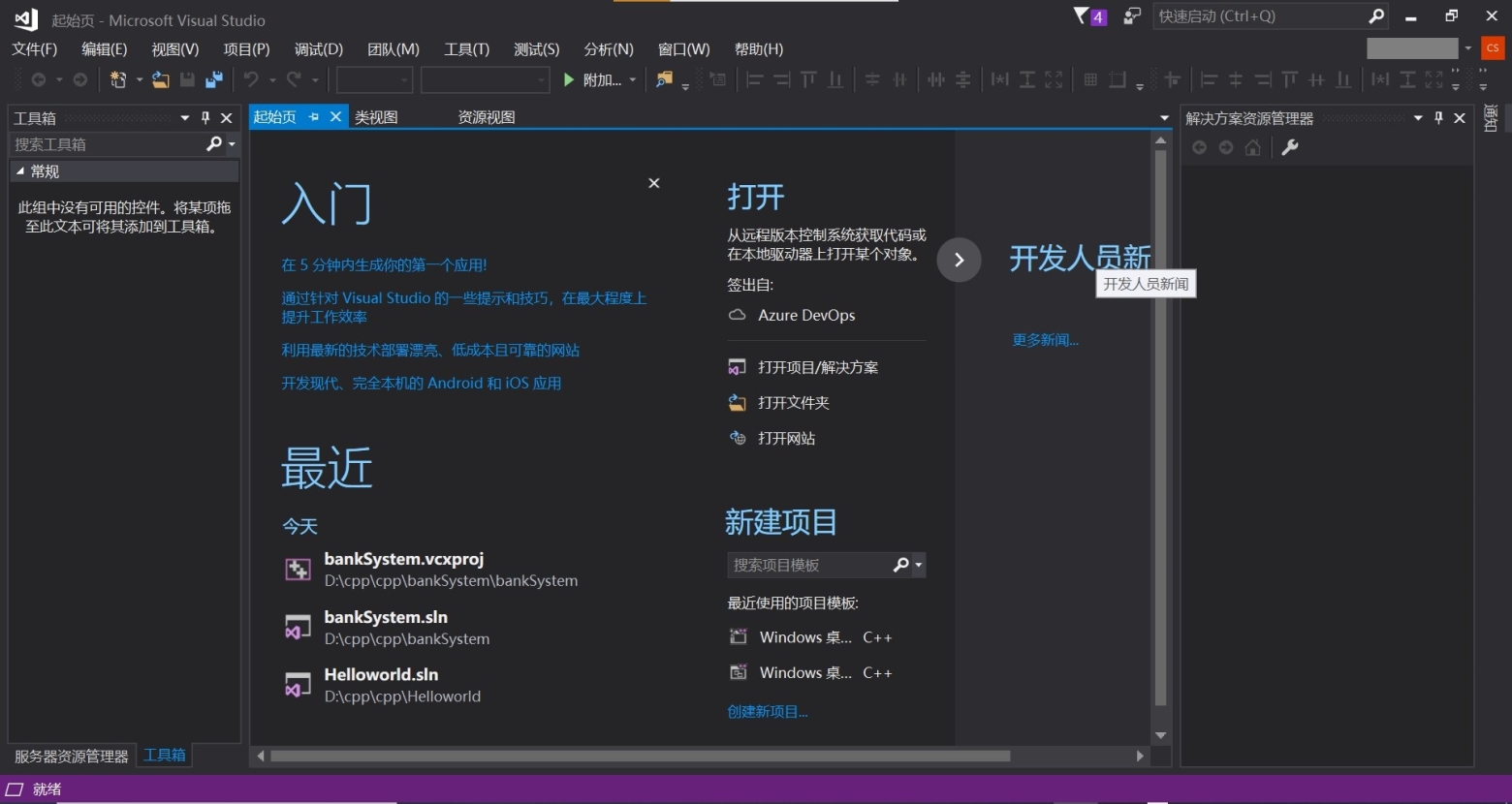Image resolution: width=1512 pixels, height=804 pixels.
Task: Click the Solution Explorer back arrow icon
Action: tap(1200, 147)
